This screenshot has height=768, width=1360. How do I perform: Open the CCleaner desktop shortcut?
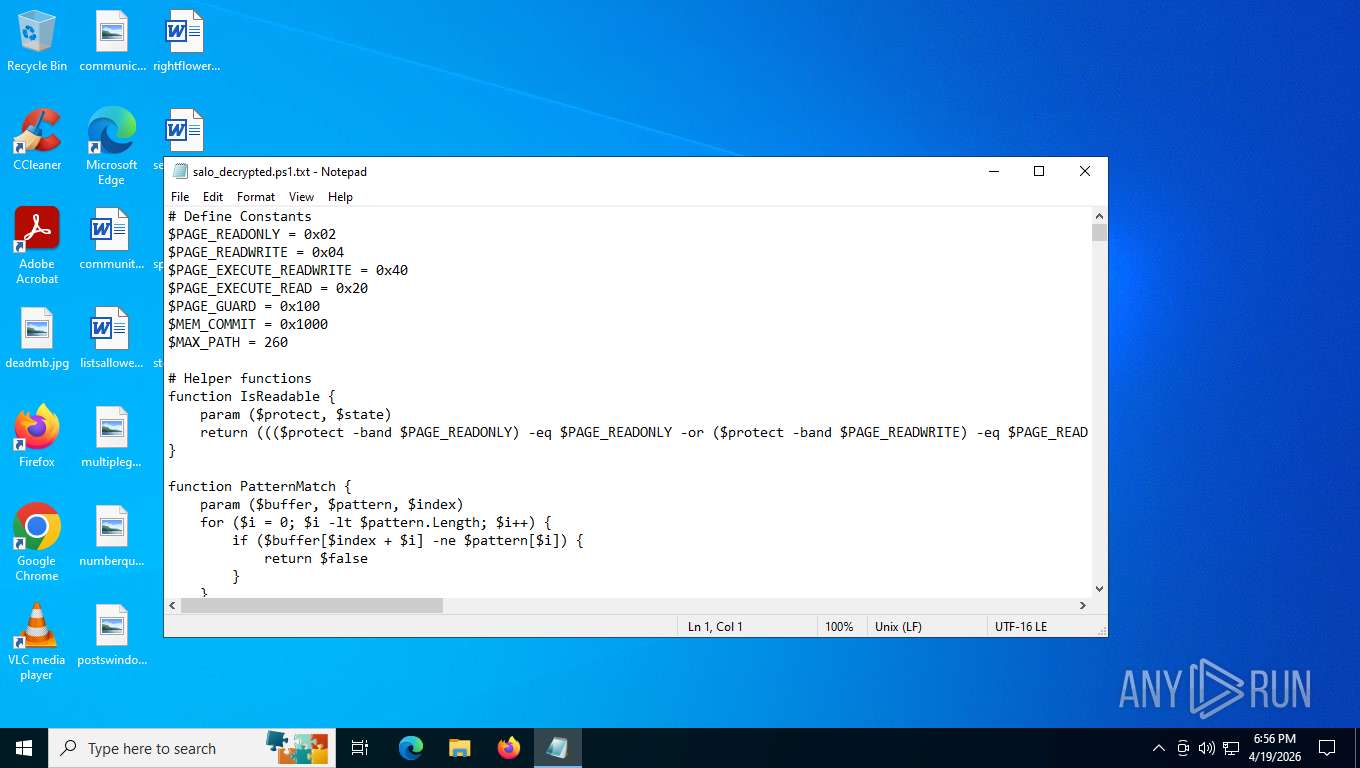pos(37,139)
